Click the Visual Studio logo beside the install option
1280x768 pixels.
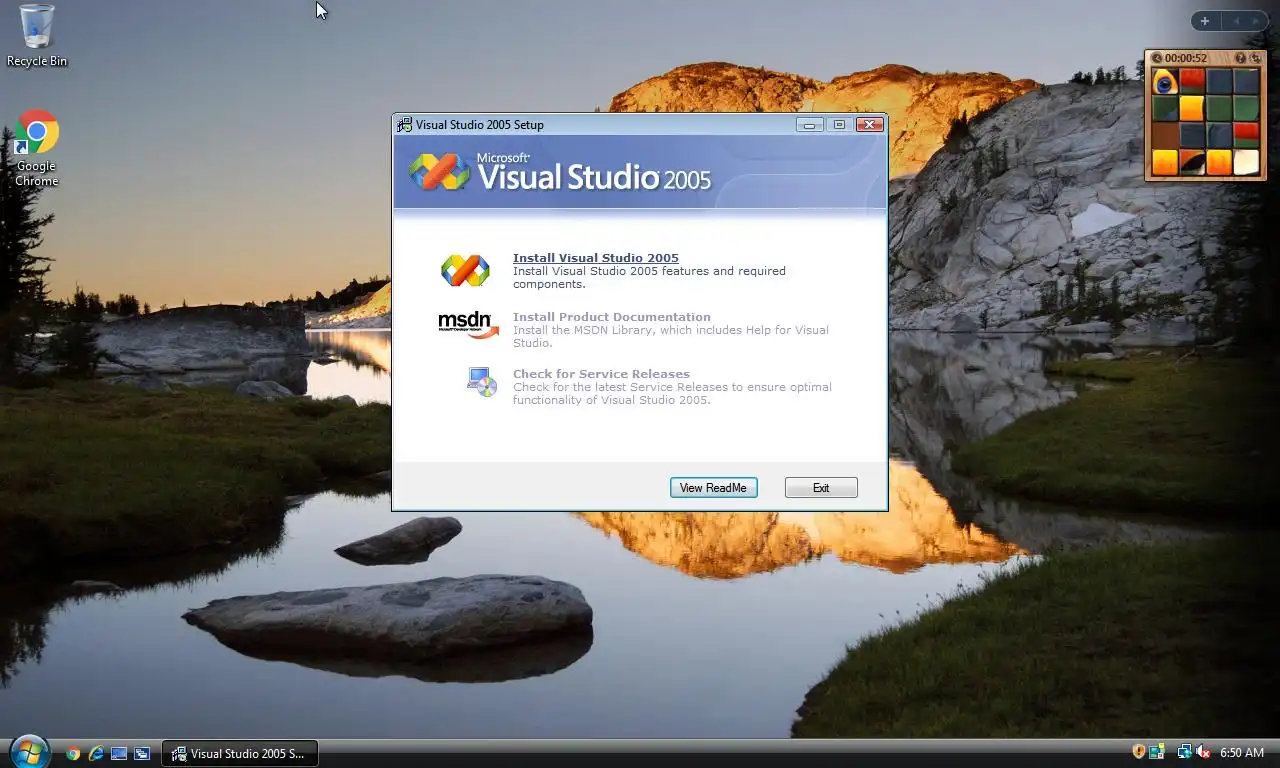pos(465,270)
